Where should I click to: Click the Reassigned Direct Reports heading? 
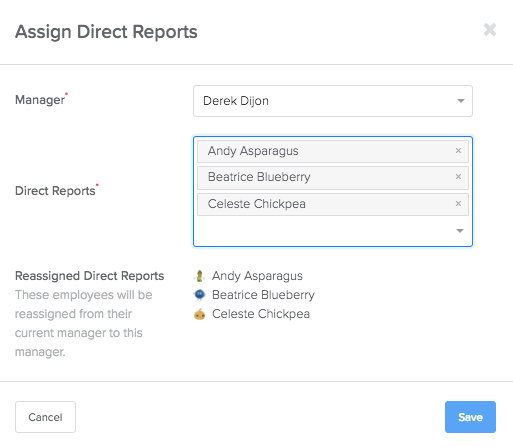pyautogui.click(x=90, y=276)
